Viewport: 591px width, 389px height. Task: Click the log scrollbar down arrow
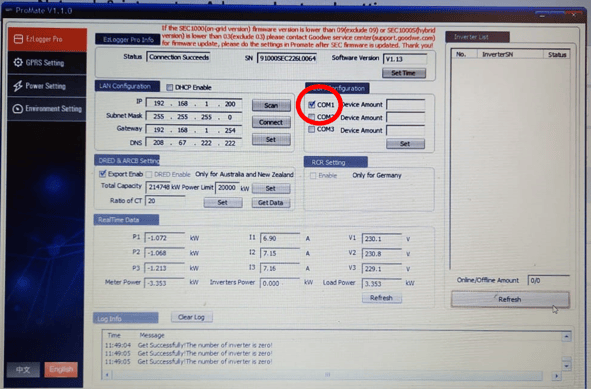[567, 366]
